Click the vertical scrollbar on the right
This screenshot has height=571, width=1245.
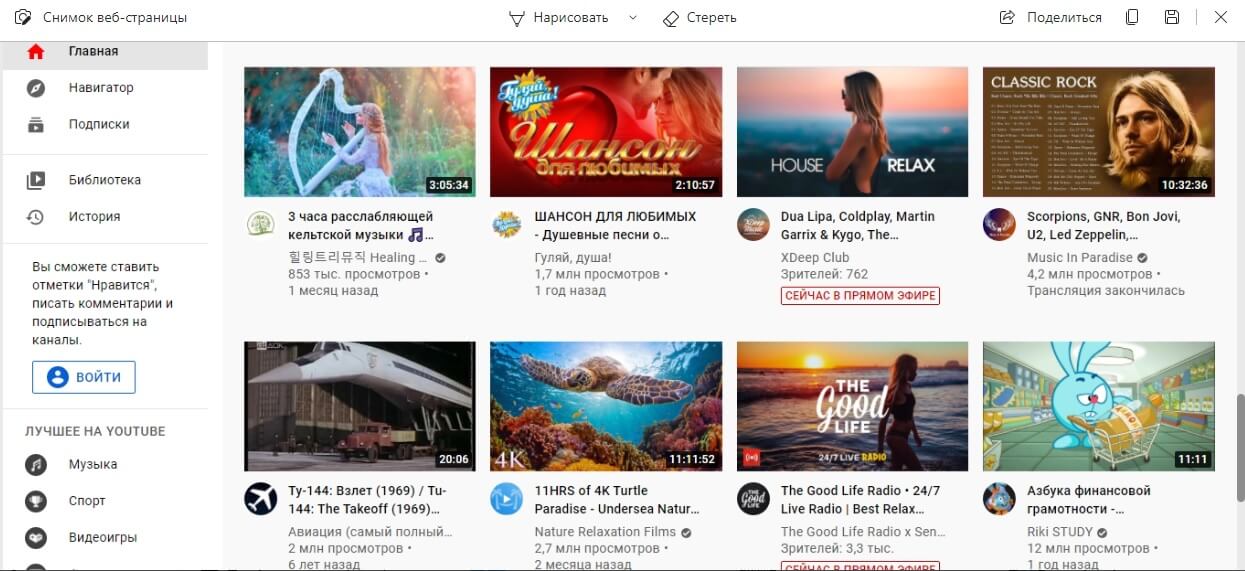tap(1237, 440)
